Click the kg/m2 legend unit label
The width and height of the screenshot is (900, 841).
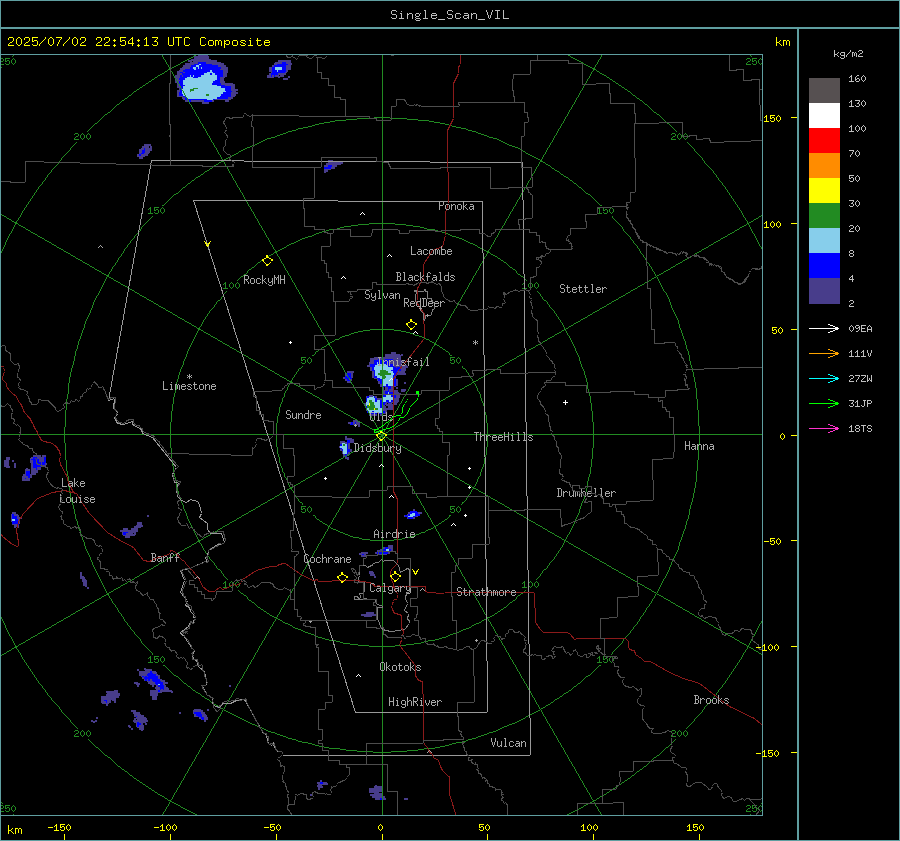pyautogui.click(x=848, y=54)
